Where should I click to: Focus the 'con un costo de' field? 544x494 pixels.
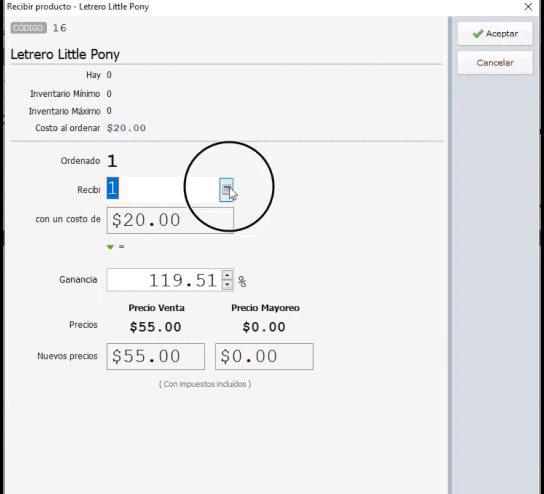click(170, 220)
